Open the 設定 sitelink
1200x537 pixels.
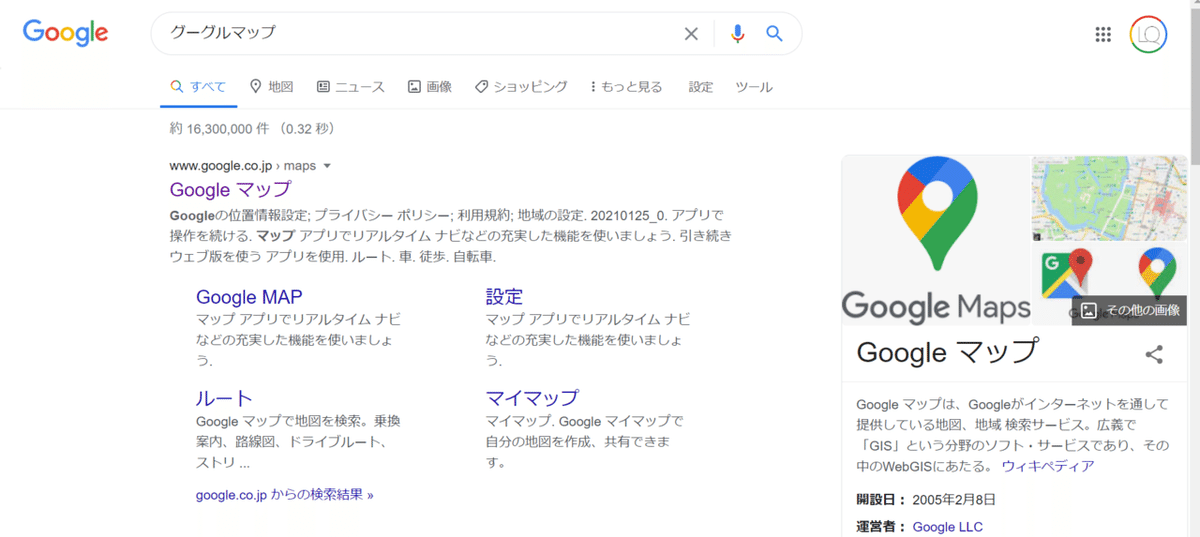504,297
